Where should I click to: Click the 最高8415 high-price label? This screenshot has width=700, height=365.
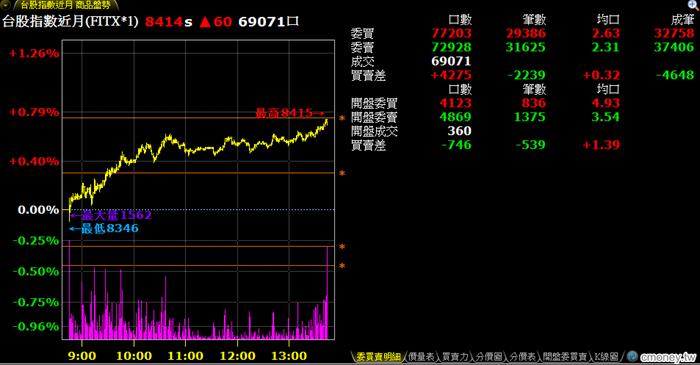(289, 113)
